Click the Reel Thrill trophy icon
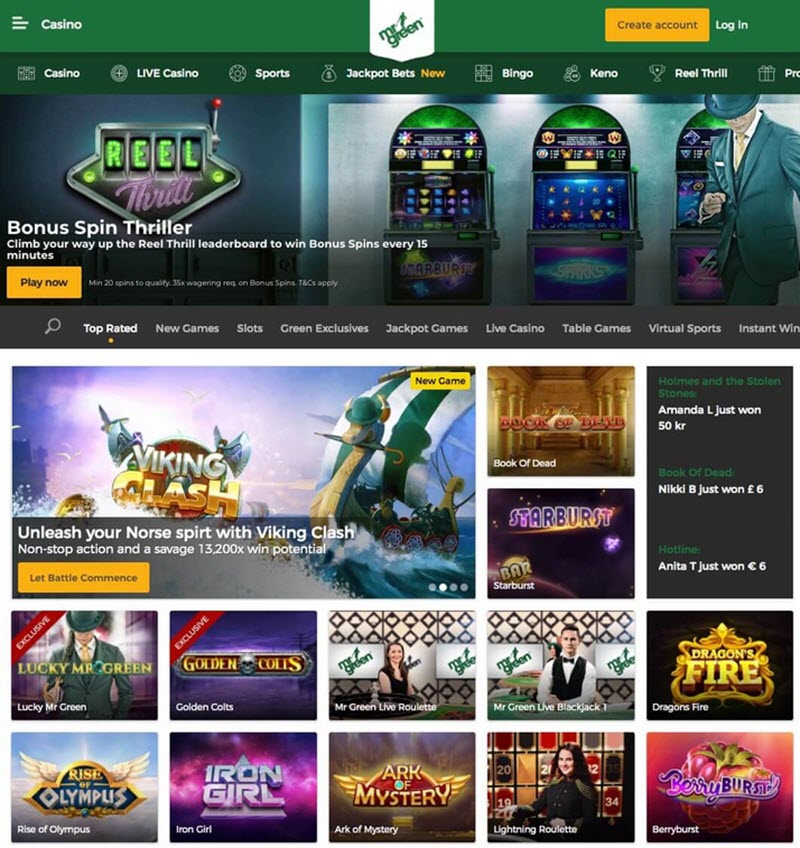Viewport: 800px width, 848px height. 657,73
